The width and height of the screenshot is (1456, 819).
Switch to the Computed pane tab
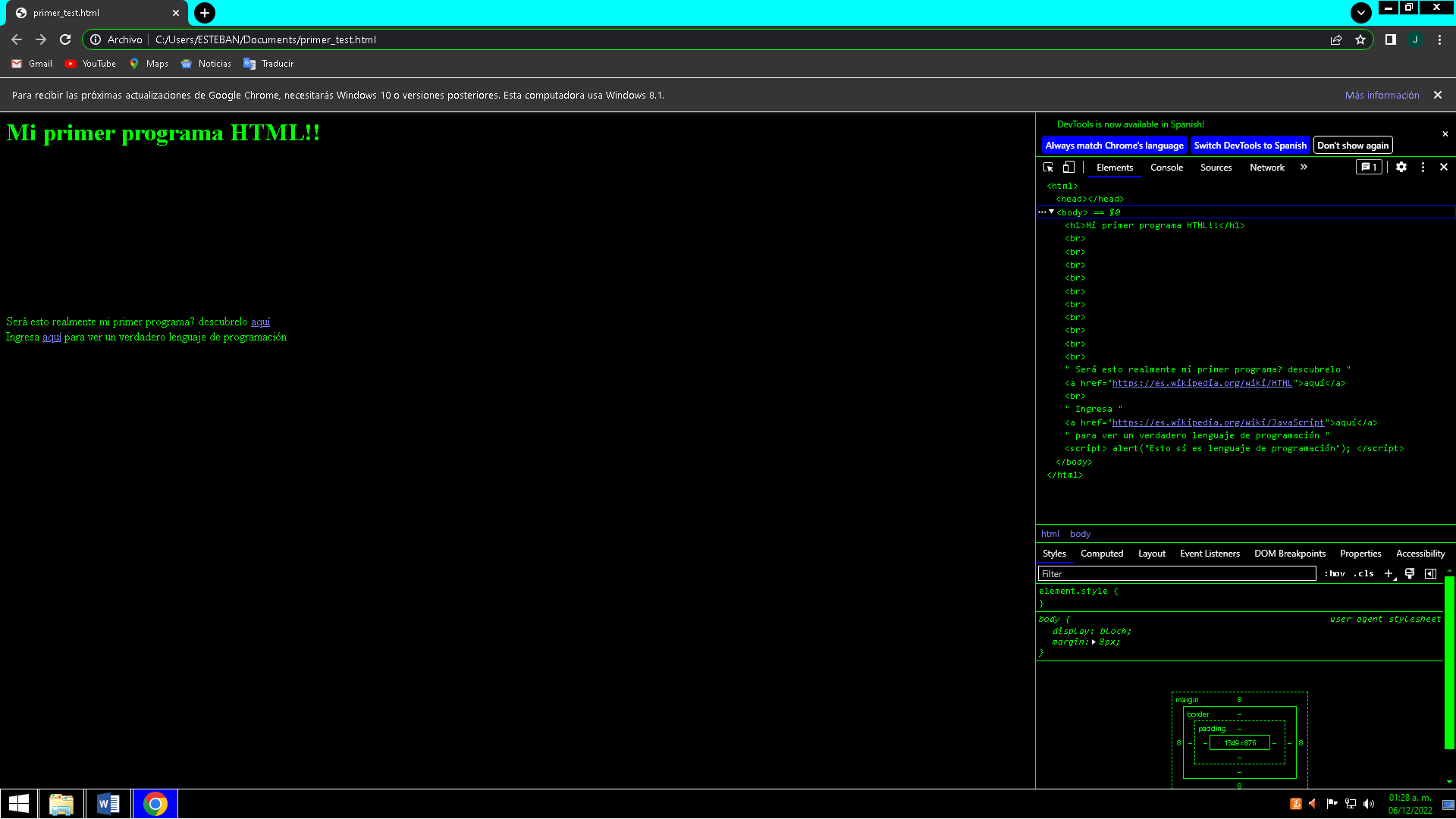pos(1102,554)
